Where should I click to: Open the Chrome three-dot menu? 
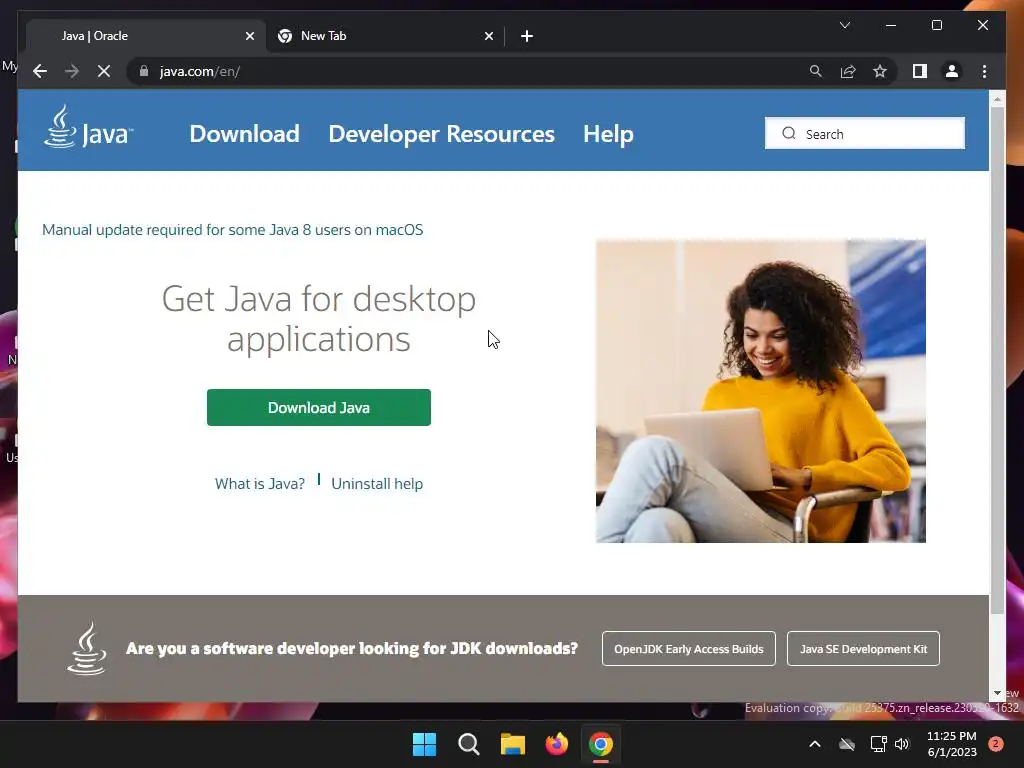(984, 71)
